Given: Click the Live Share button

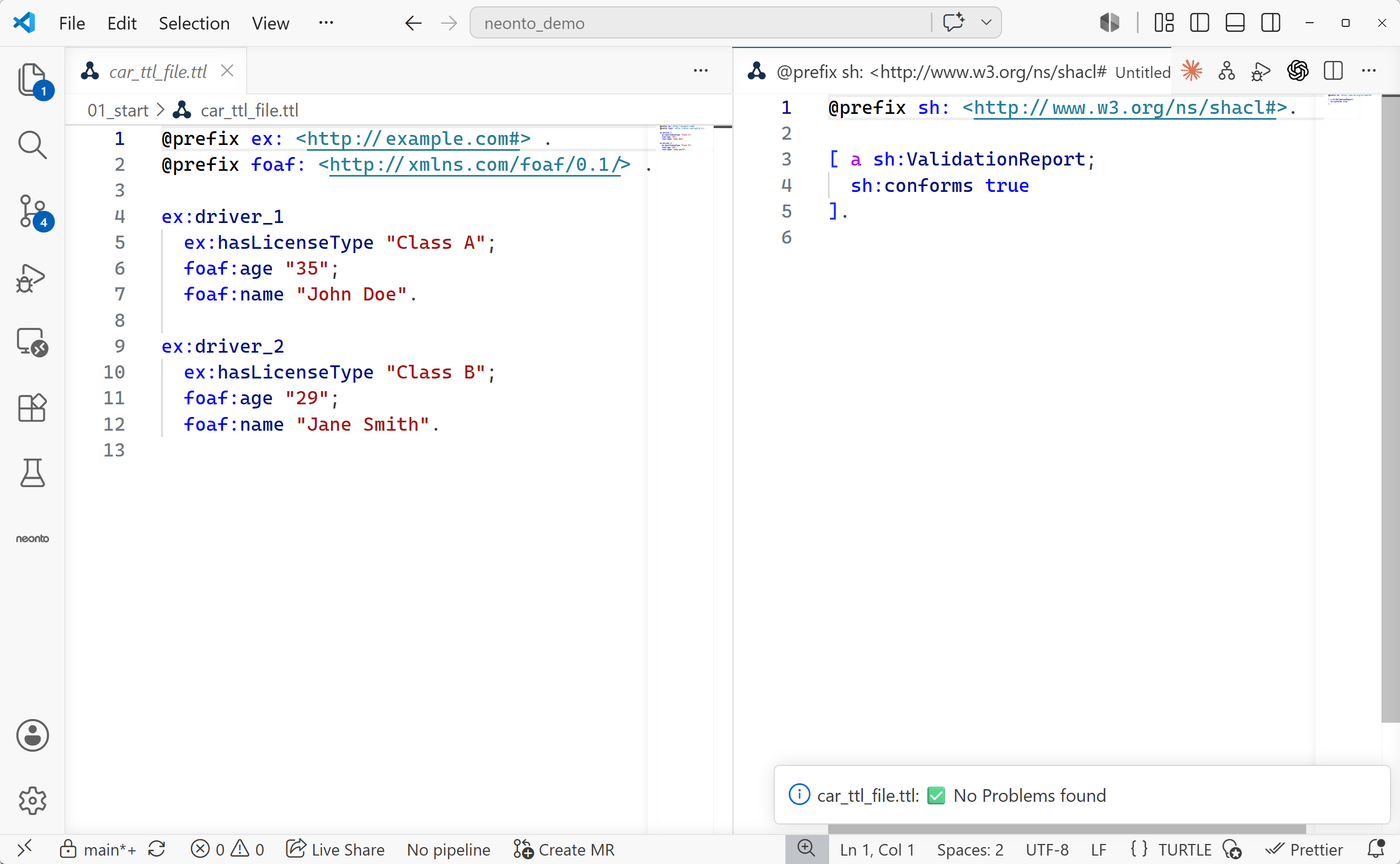Looking at the screenshot, I should (335, 850).
